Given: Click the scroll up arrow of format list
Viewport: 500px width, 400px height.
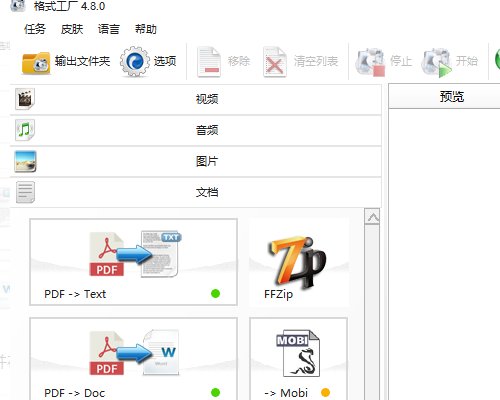Looking at the screenshot, I should 372,217.
